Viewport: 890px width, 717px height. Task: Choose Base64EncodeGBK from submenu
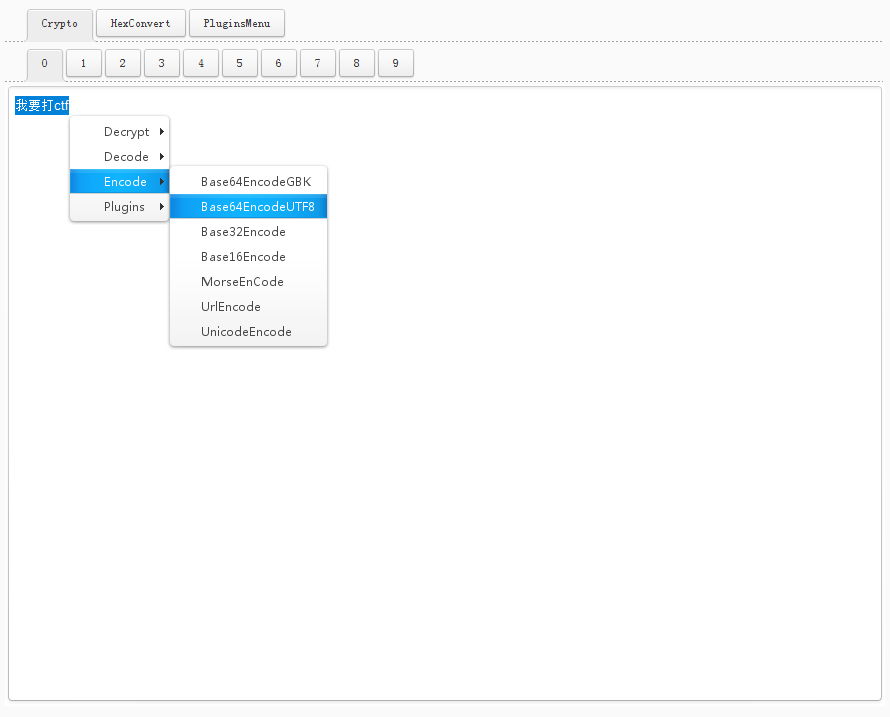(255, 182)
